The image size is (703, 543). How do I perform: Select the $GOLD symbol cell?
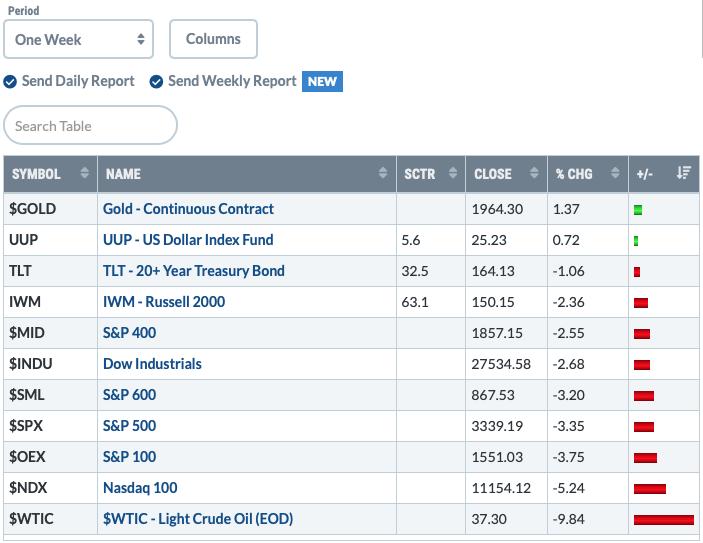pos(50,209)
